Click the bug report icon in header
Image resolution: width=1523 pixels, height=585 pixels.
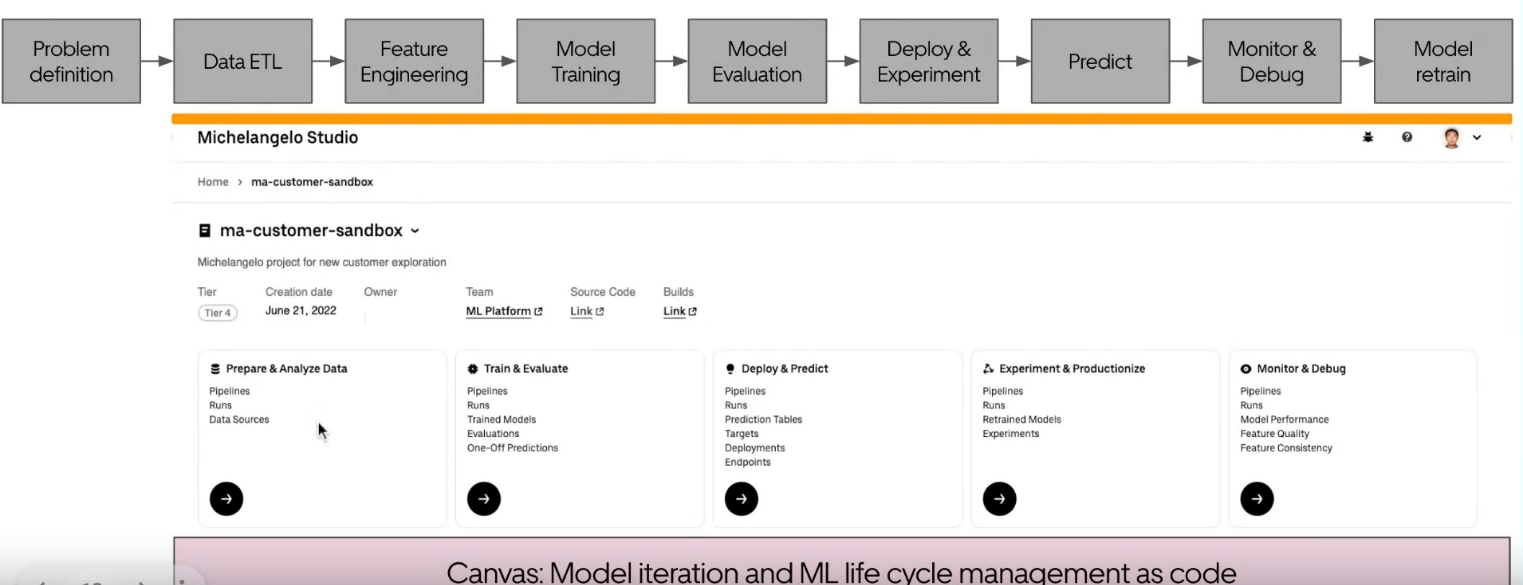(x=1368, y=138)
